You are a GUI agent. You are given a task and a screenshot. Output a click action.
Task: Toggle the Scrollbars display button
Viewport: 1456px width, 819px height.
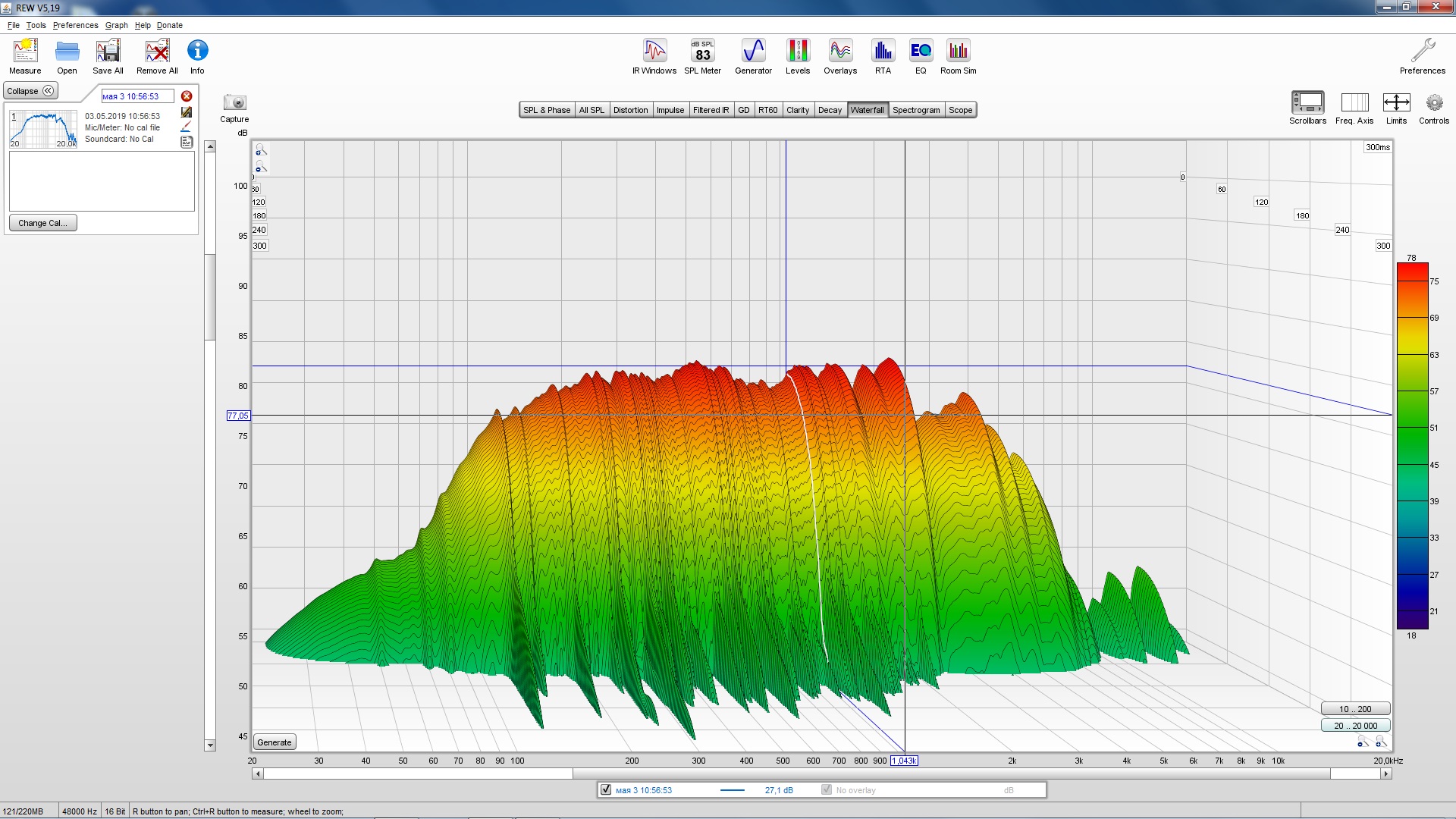pyautogui.click(x=1307, y=102)
